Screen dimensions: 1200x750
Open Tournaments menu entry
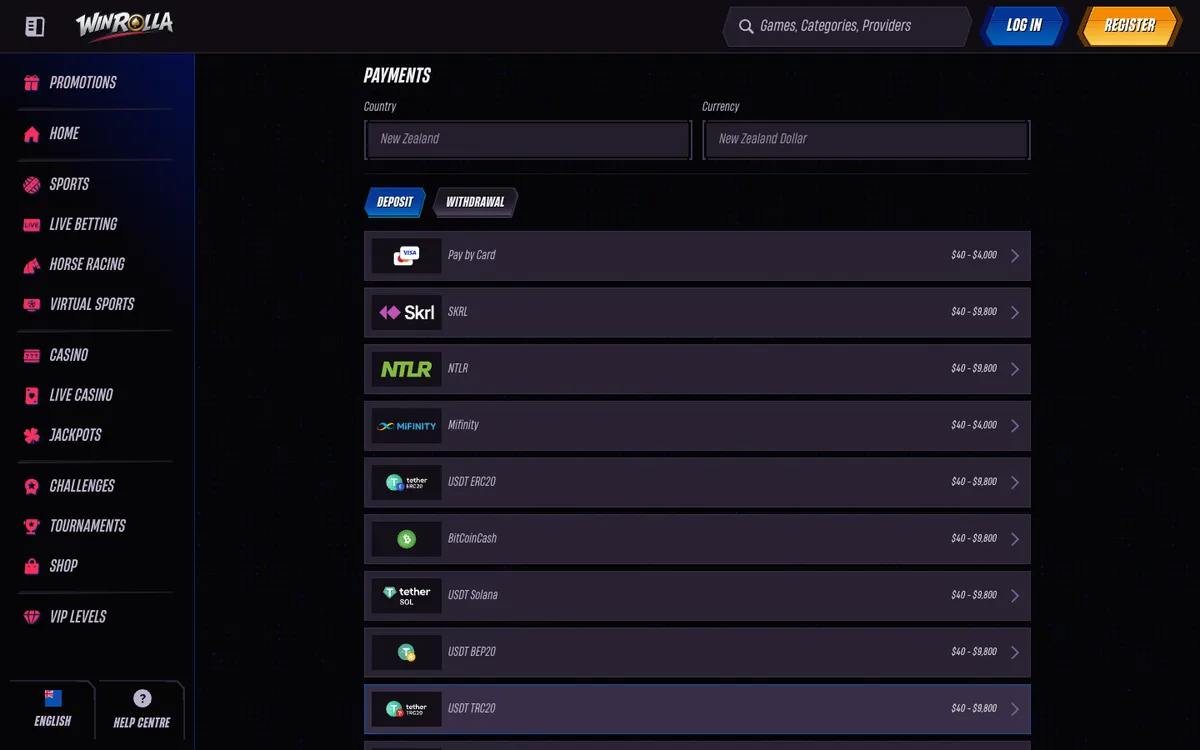coord(88,527)
